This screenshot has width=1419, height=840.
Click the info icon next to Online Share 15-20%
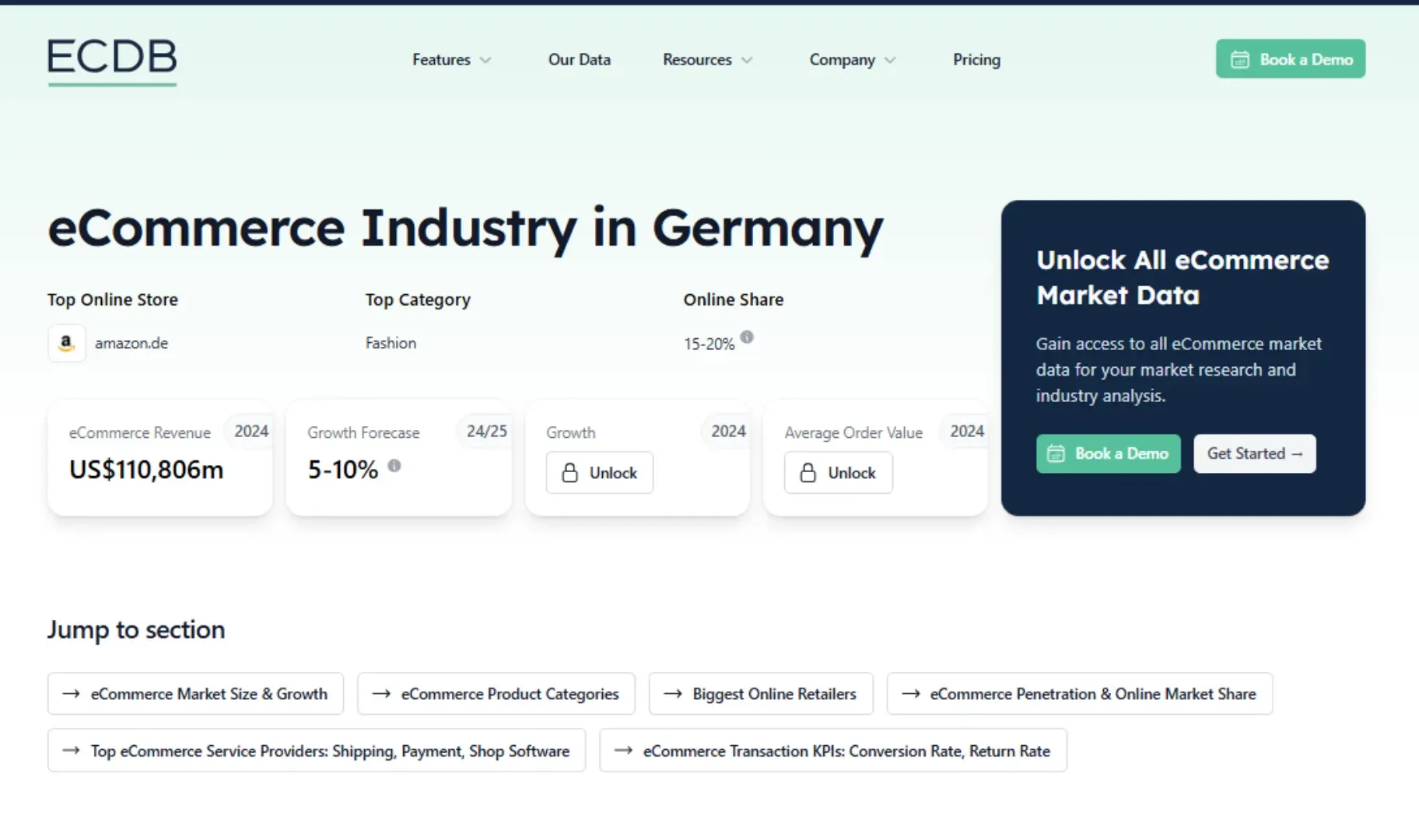tap(747, 337)
